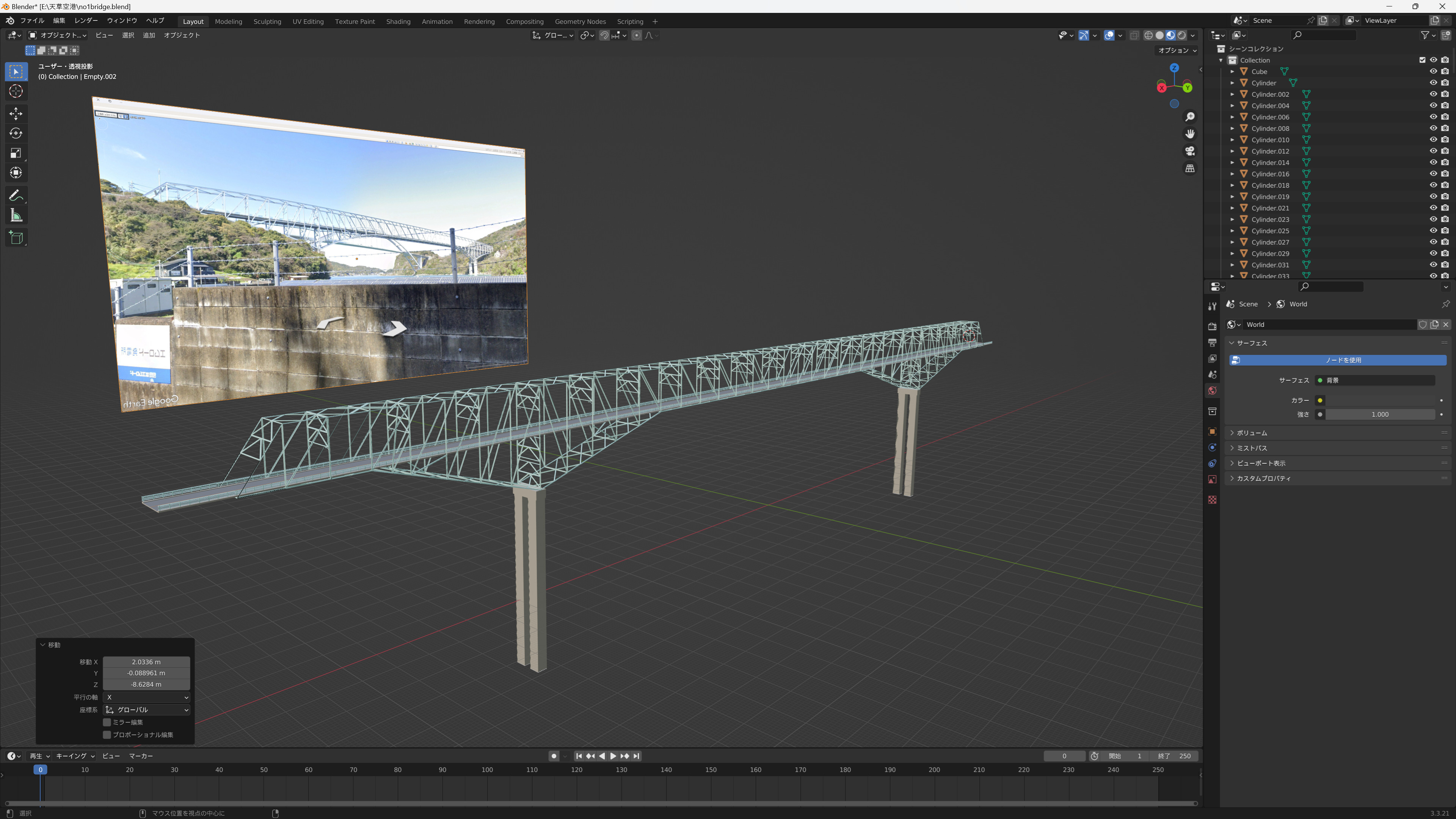Hide the Cube object with eye icon
Image resolution: width=1456 pixels, height=819 pixels.
click(1433, 71)
